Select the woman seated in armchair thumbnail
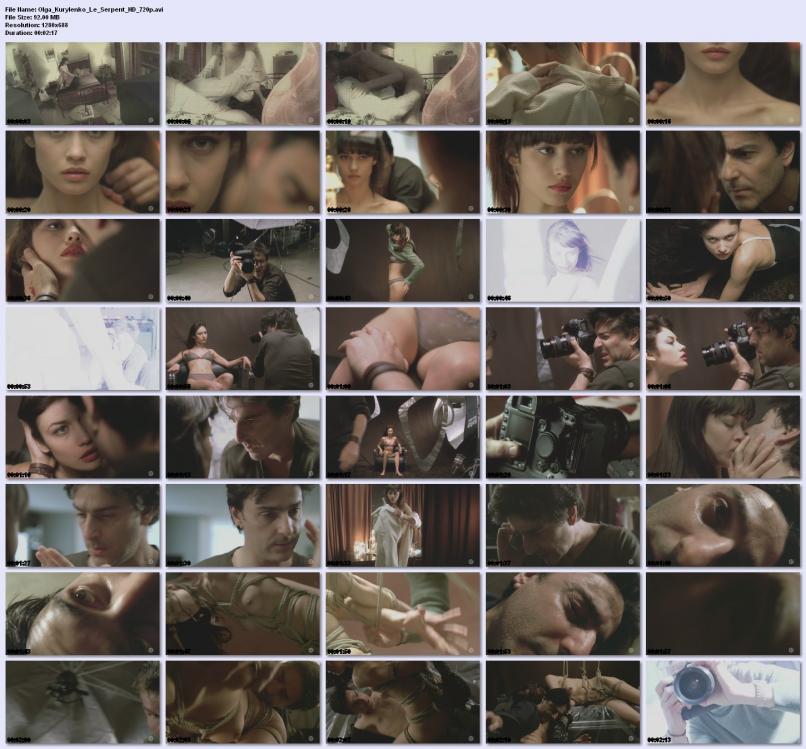 coord(243,349)
